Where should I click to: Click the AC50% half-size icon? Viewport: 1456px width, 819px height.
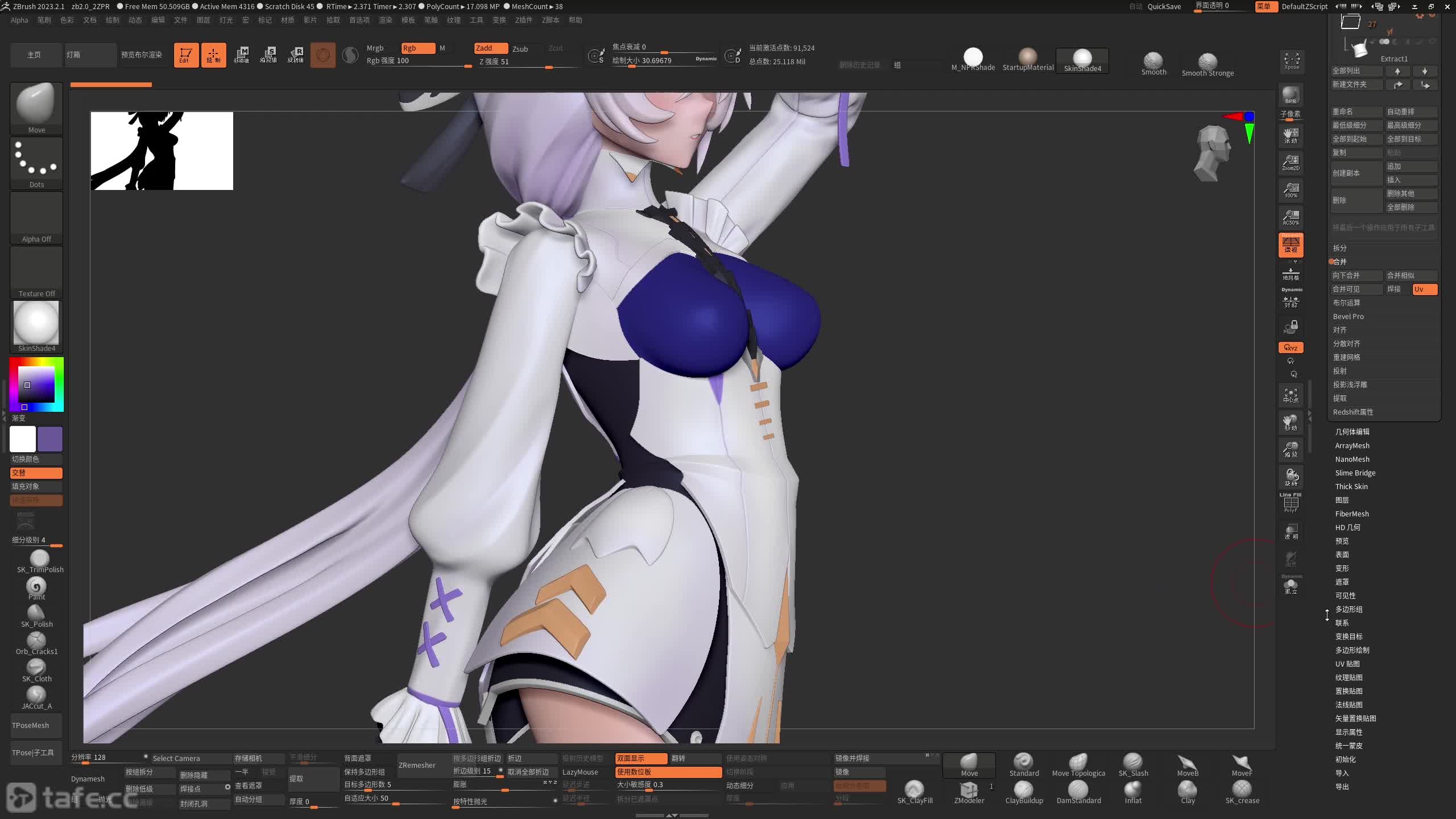click(1291, 217)
